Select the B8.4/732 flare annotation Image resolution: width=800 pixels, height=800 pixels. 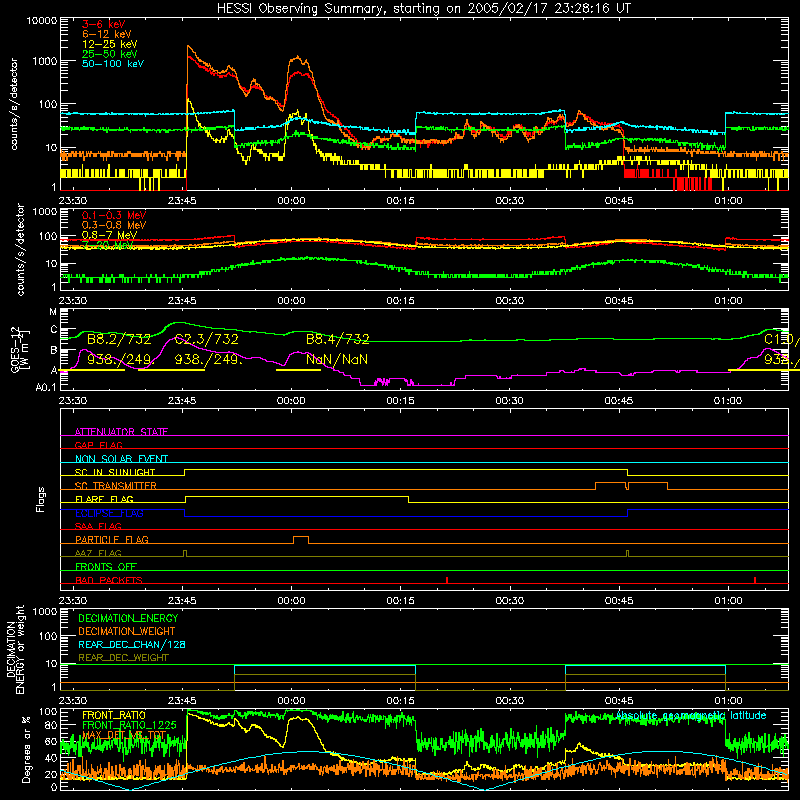[338, 339]
